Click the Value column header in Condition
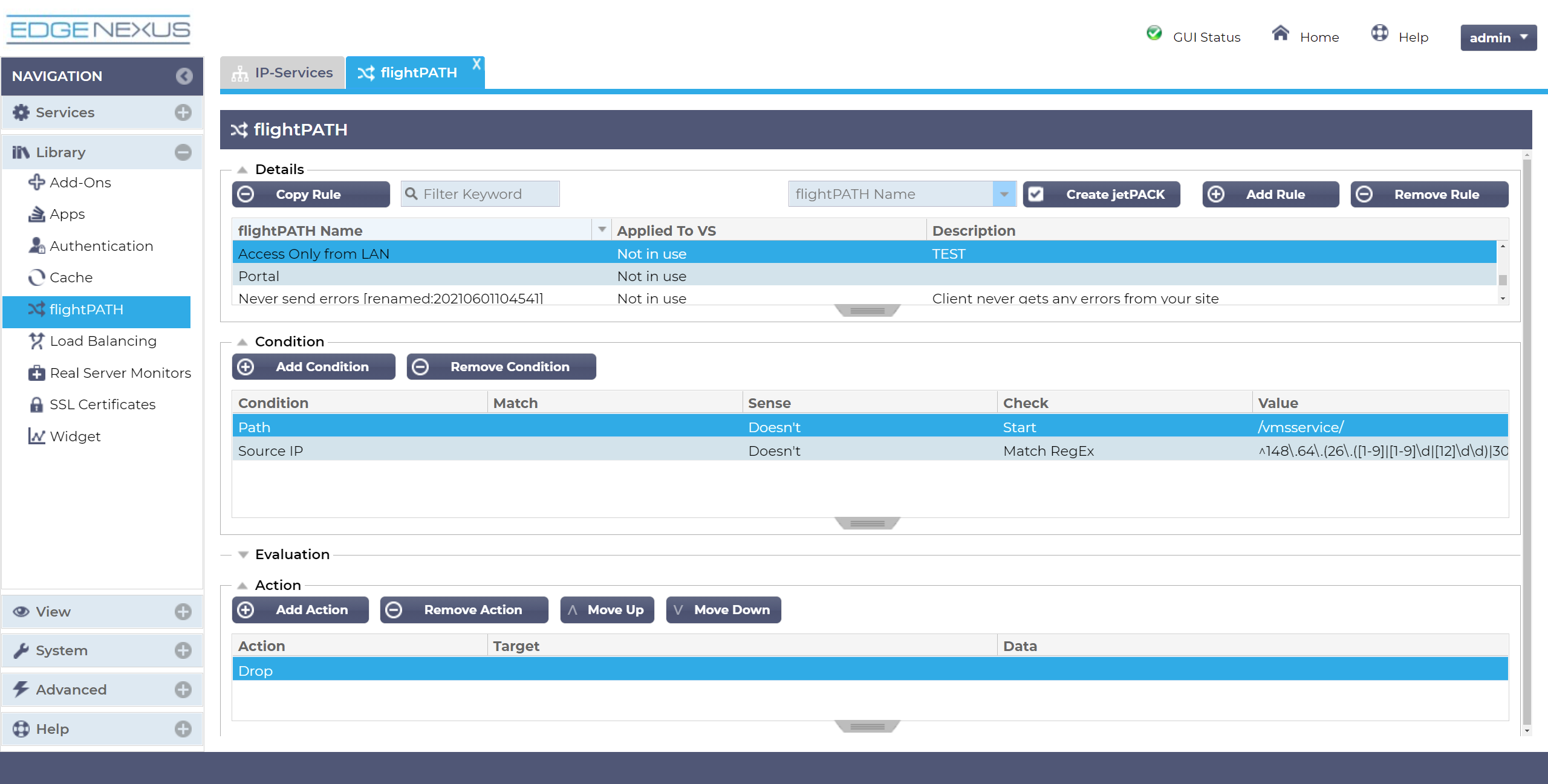Image resolution: width=1548 pixels, height=784 pixels. tap(1380, 403)
